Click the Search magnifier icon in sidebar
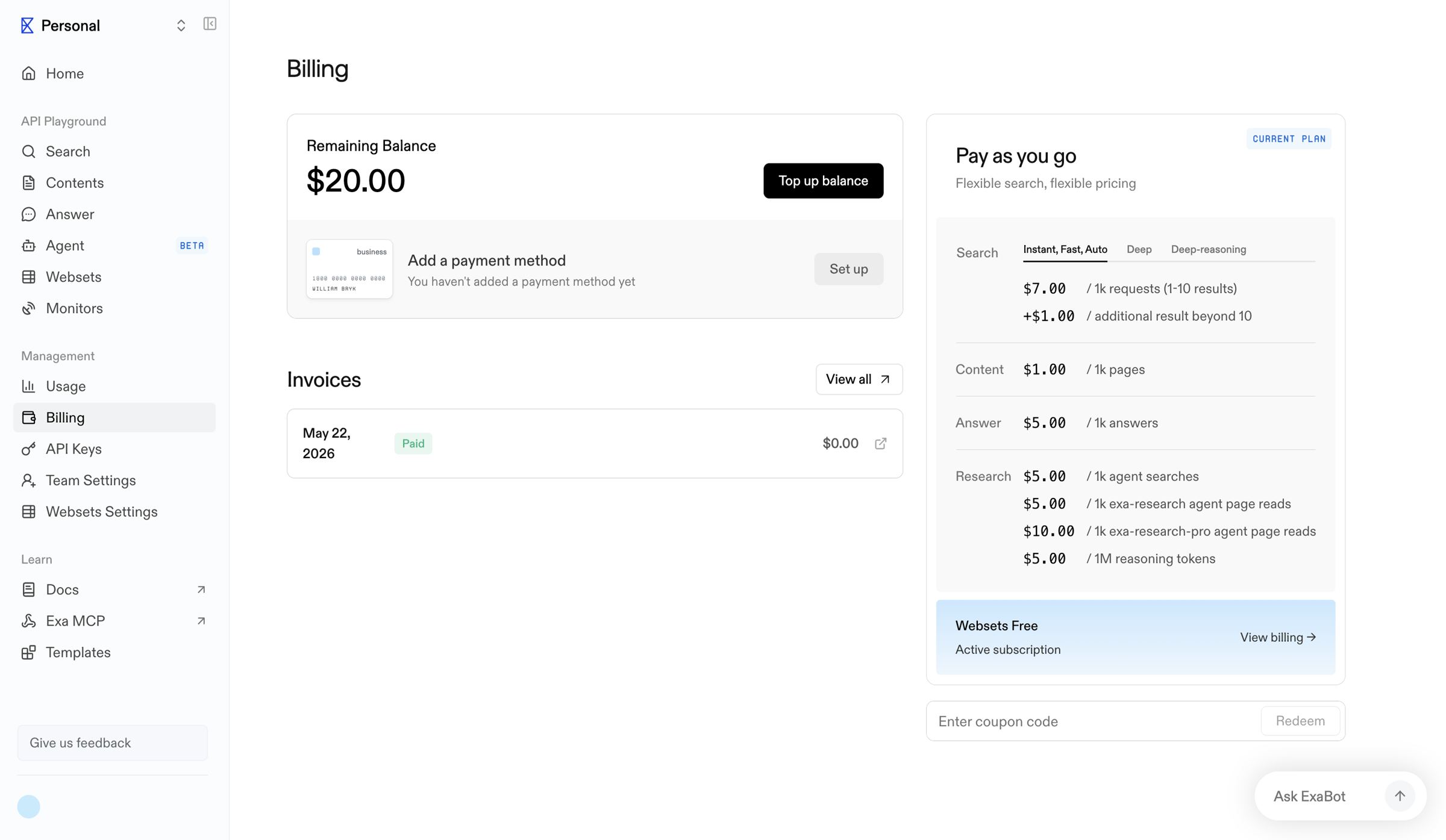Viewport: 1446px width, 840px height. [x=29, y=151]
